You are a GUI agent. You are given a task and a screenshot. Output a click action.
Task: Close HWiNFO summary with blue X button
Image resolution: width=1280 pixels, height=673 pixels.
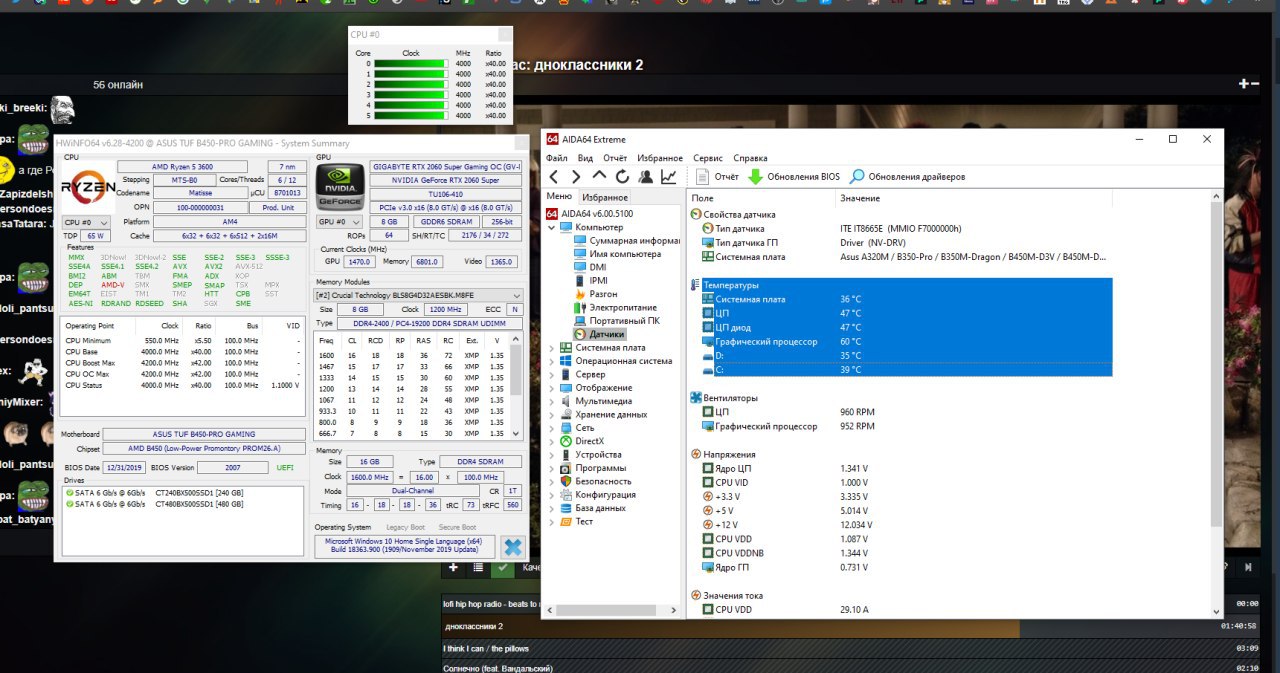point(513,547)
